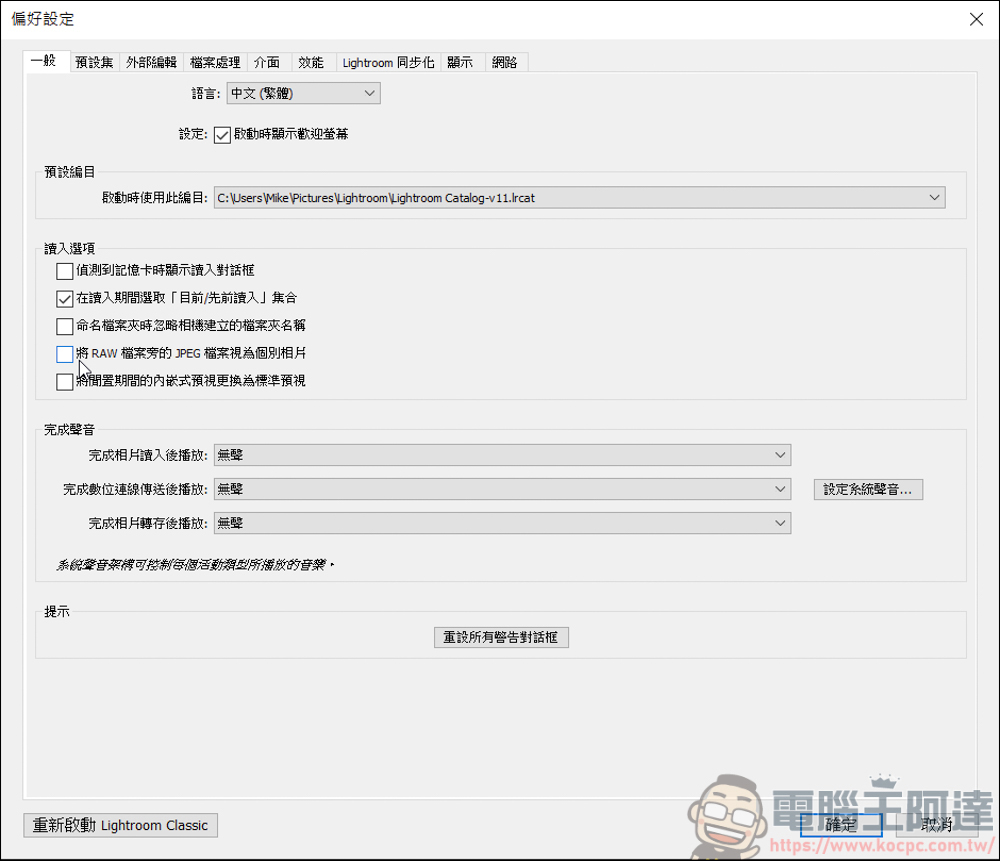The width and height of the screenshot is (1000, 861).
Task: Uncheck 在讀入期間選取「目前/先前讀入」集合
Action: [x=64, y=298]
